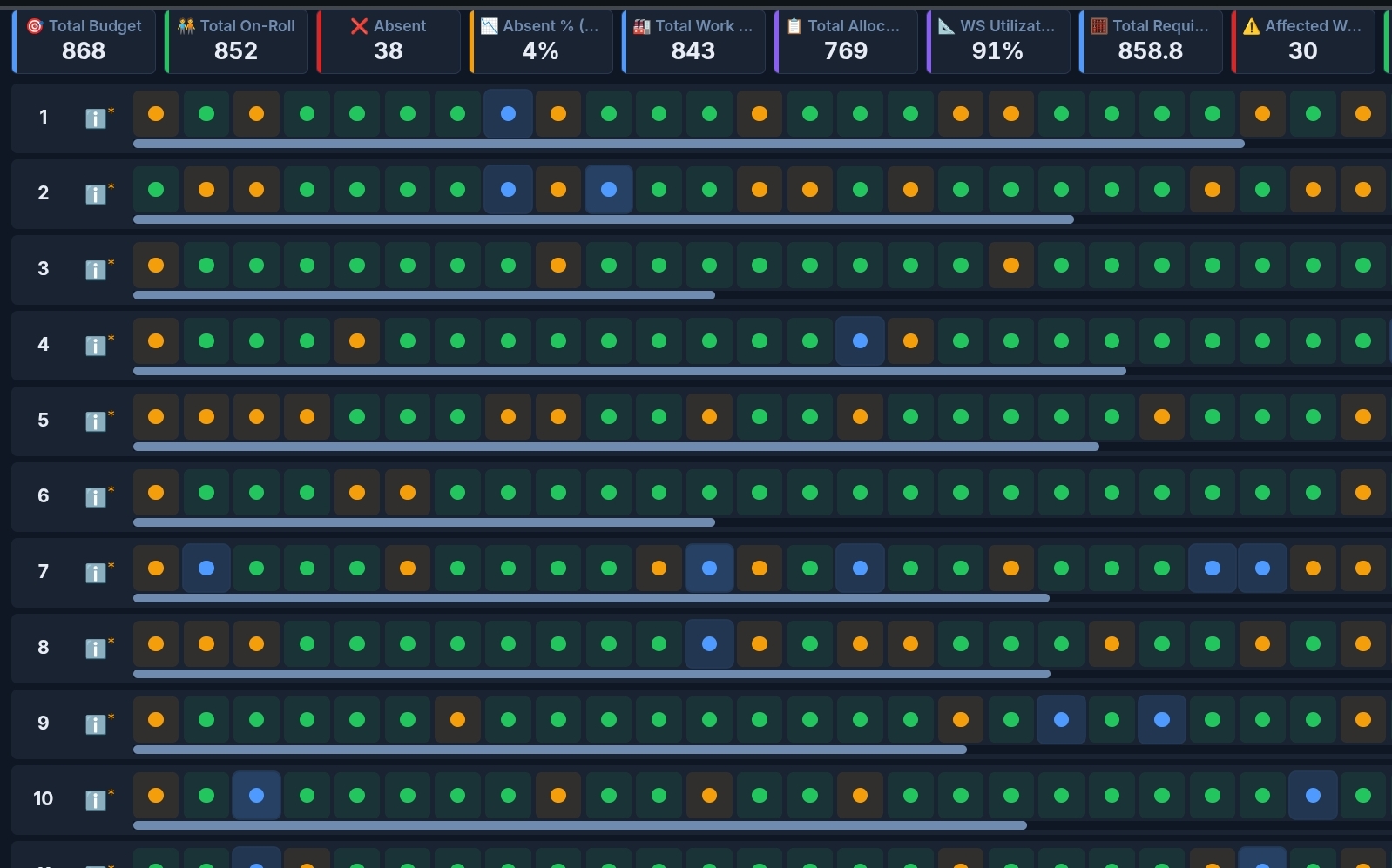The height and width of the screenshot is (868, 1392).
Task: Select the only blue dot in row 8
Action: coord(709,644)
